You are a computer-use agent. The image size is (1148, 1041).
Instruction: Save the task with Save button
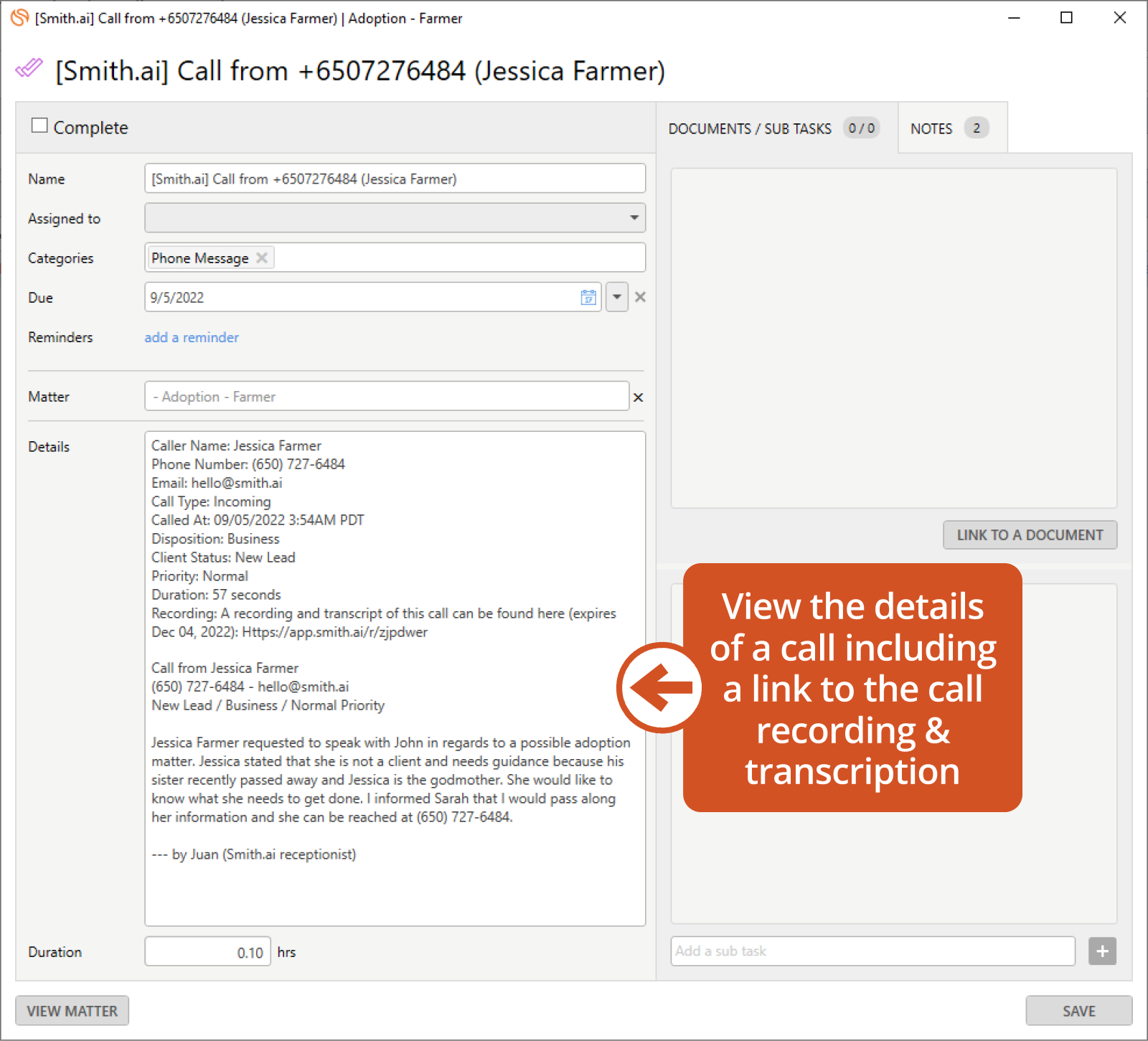click(1078, 1011)
